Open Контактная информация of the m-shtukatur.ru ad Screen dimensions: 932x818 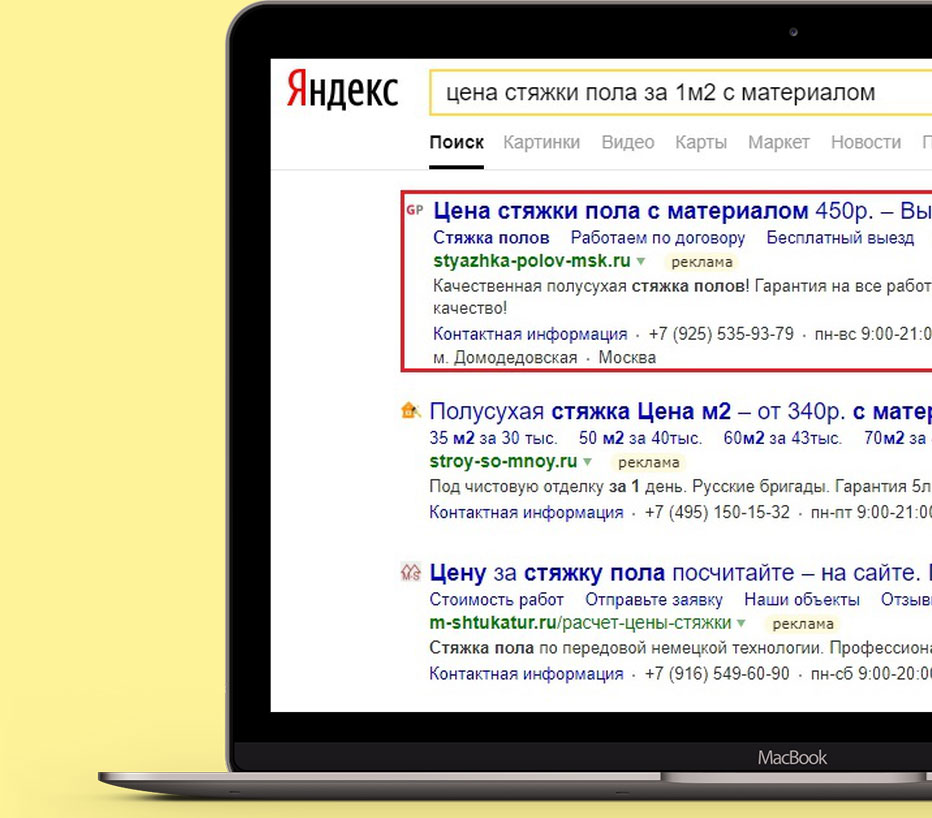click(x=527, y=674)
